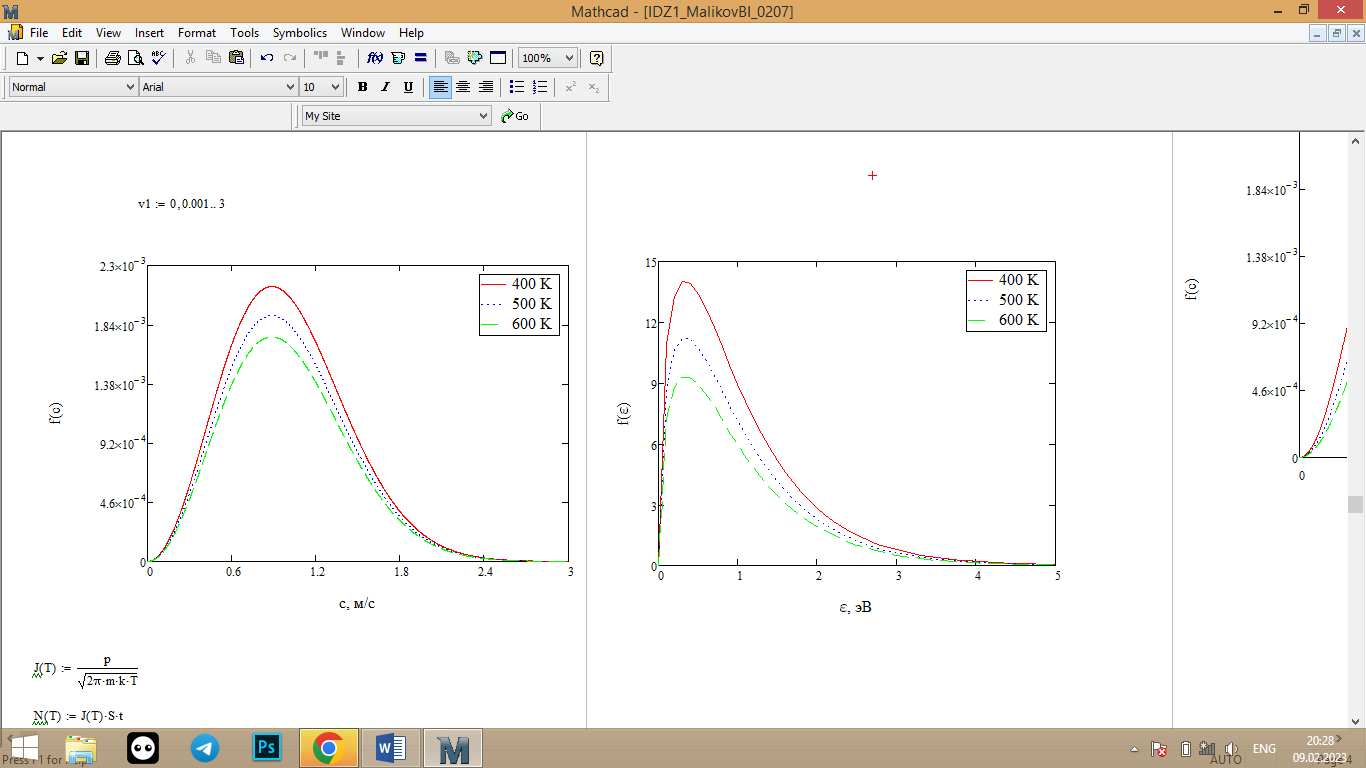Expand the Normal text style dropdown
This screenshot has height=768, width=1366.
pyautogui.click(x=130, y=87)
